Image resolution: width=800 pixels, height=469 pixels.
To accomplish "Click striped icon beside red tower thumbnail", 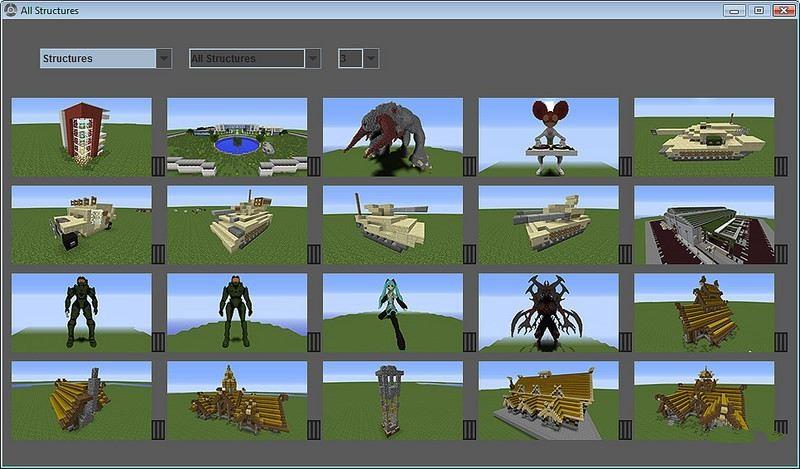I will 159,166.
